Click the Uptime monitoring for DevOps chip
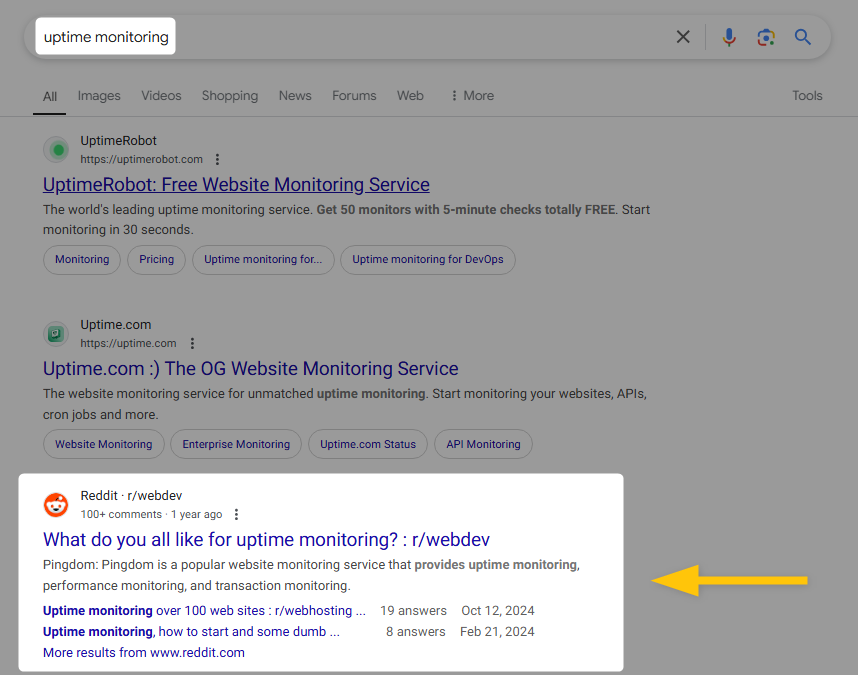The image size is (858, 675). 428,259
